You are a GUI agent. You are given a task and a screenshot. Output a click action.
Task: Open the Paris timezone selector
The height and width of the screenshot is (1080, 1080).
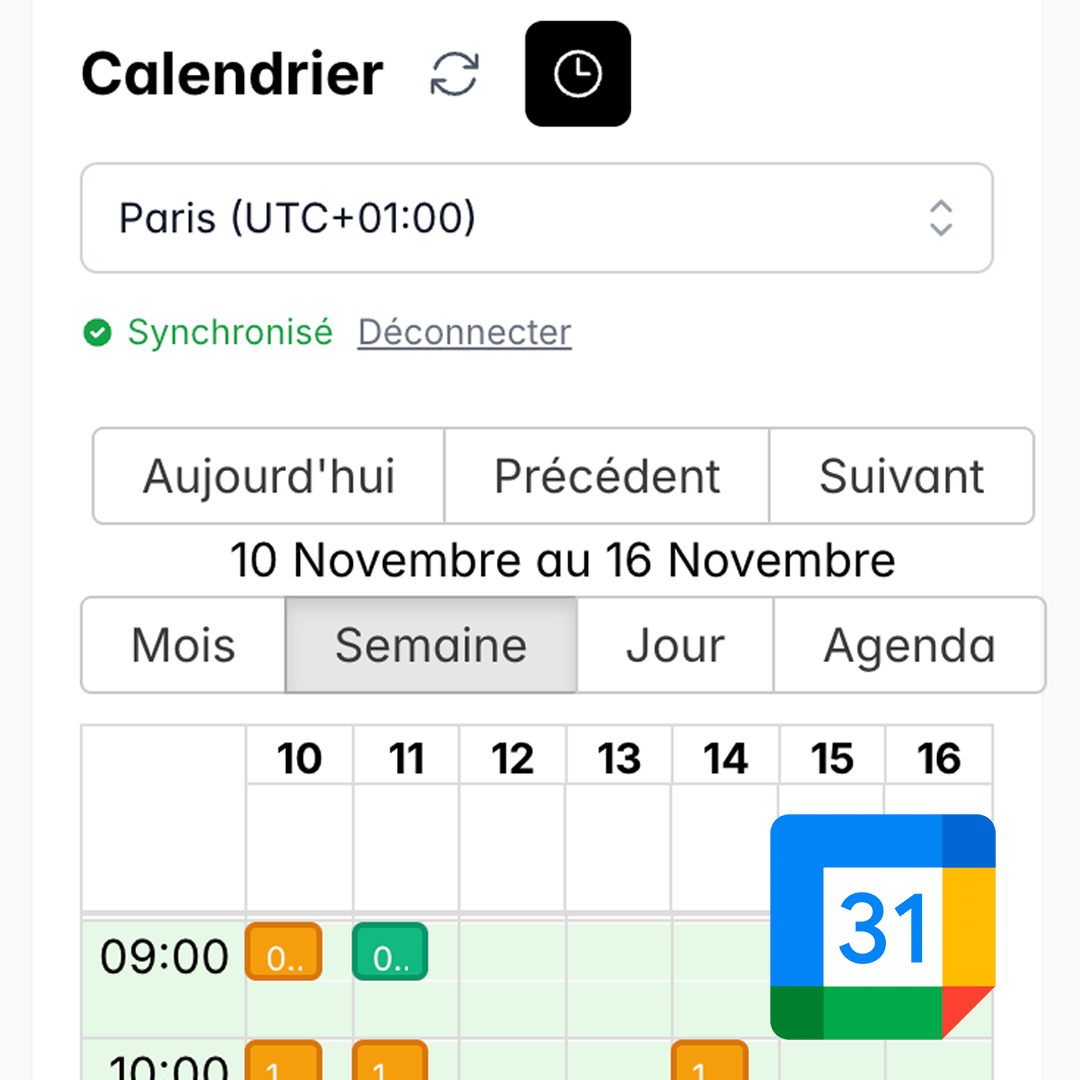click(x=536, y=217)
